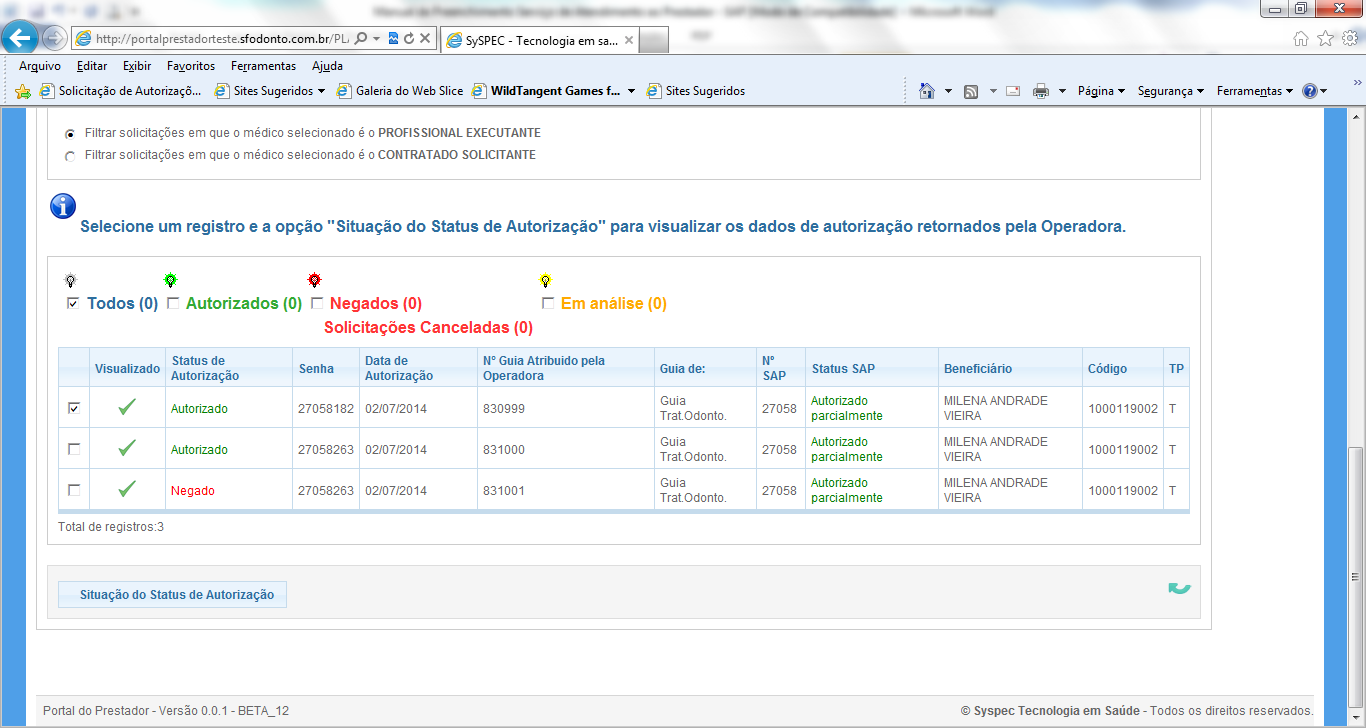Screen dimensions: 1366x728
Task: Open the Exibir menu
Action: 137,66
